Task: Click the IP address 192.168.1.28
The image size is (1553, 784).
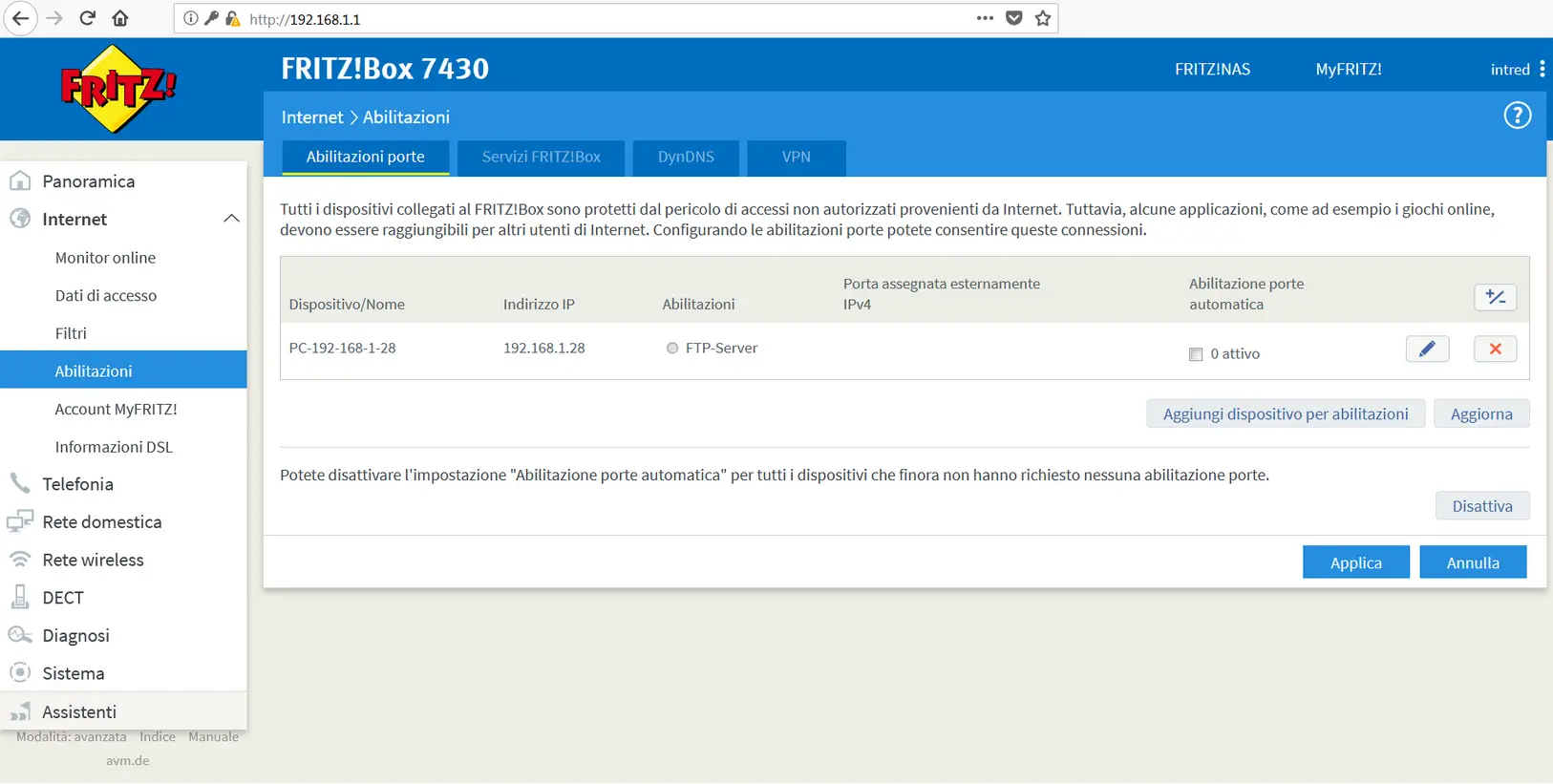Action: [544, 348]
